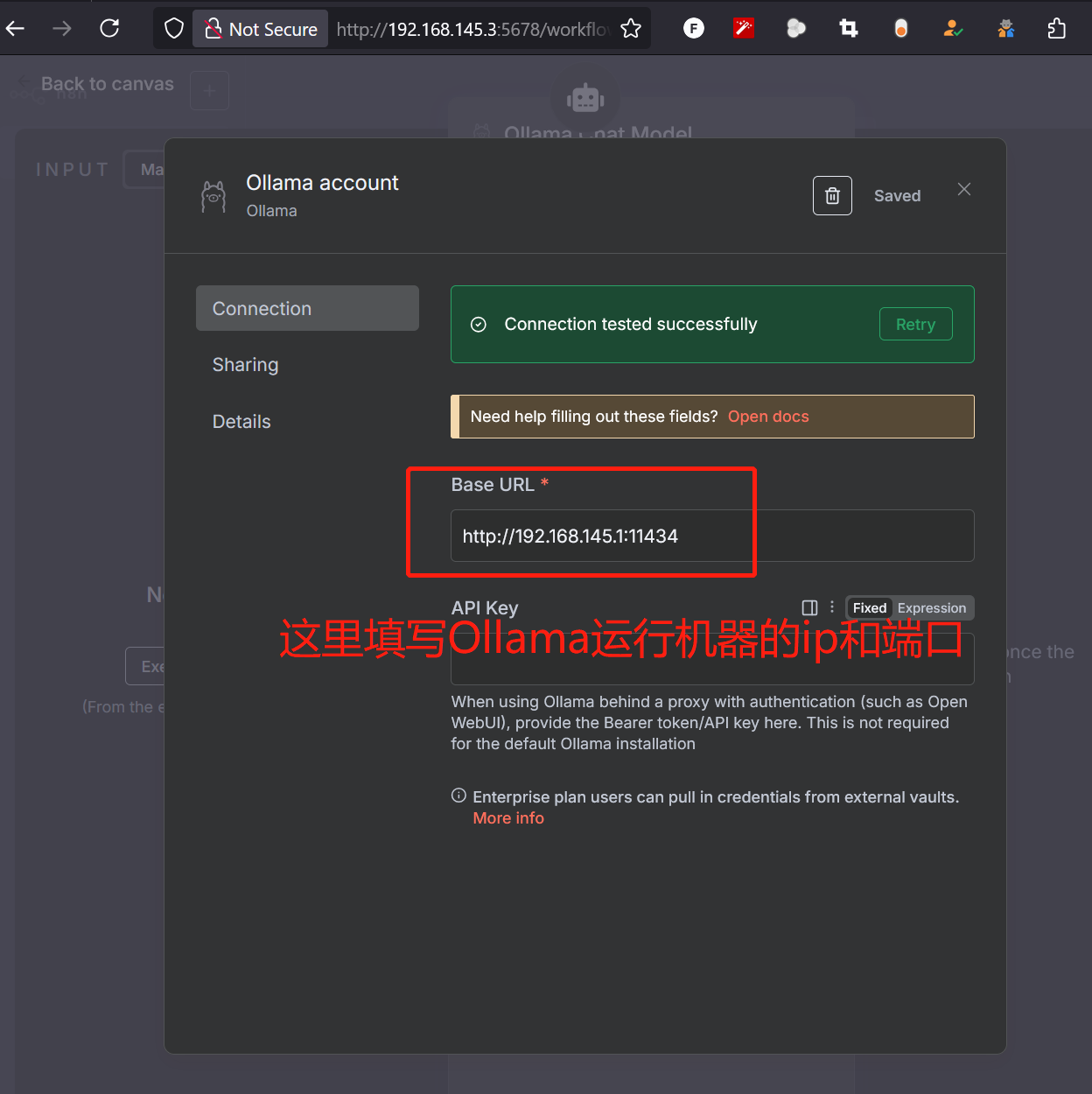The width and height of the screenshot is (1092, 1094).
Task: Close the Ollama account dialog
Action: (x=964, y=189)
